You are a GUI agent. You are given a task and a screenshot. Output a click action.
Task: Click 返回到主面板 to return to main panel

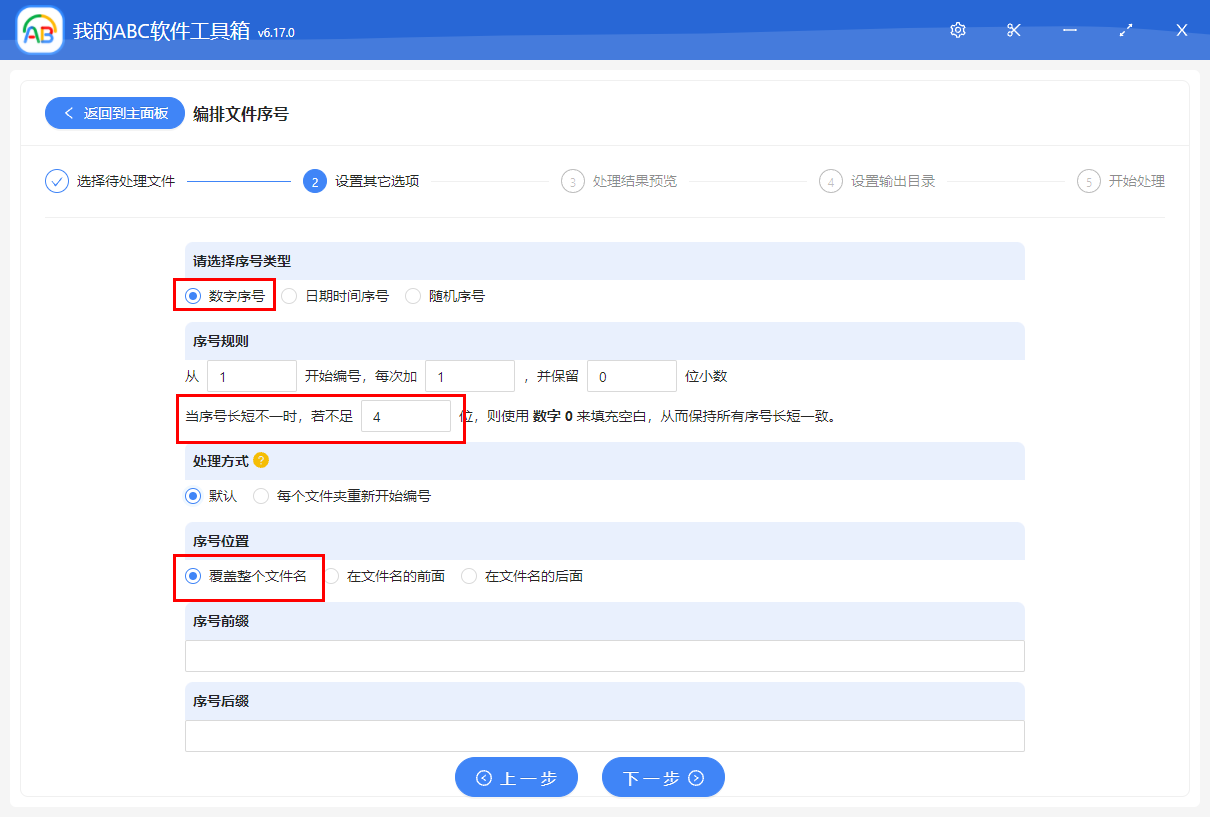[x=114, y=113]
